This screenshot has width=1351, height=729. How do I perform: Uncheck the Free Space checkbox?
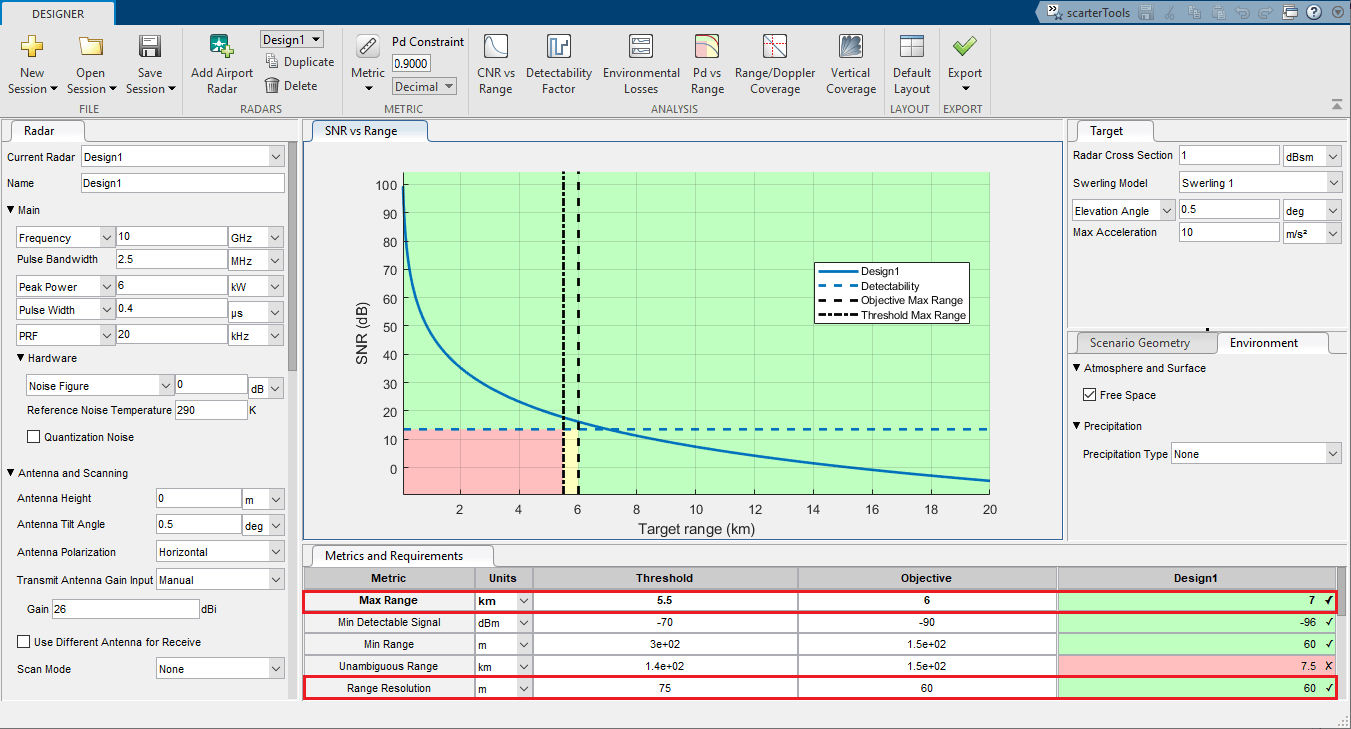1090,395
